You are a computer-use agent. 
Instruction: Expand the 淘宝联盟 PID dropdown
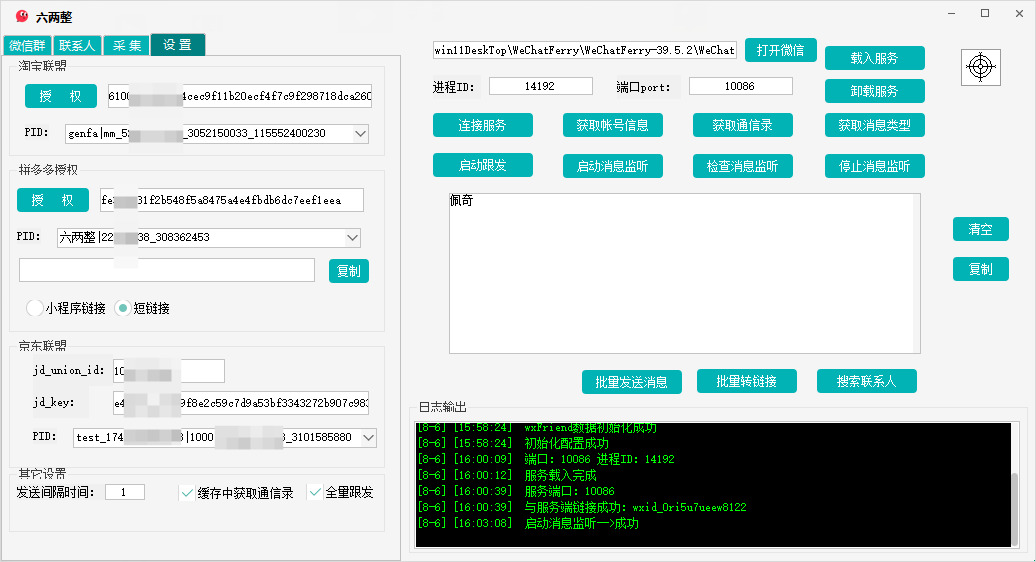(360, 133)
